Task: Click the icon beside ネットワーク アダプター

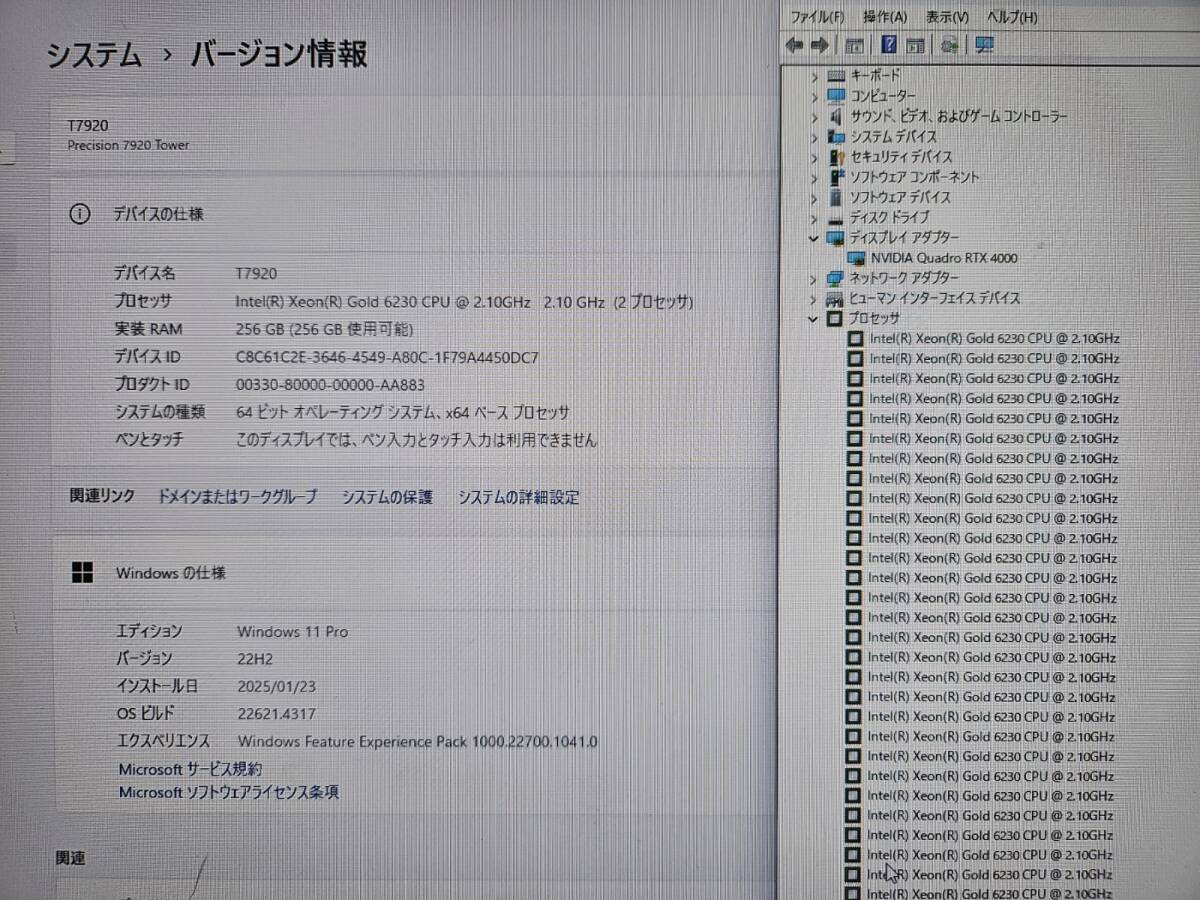Action: 836,278
